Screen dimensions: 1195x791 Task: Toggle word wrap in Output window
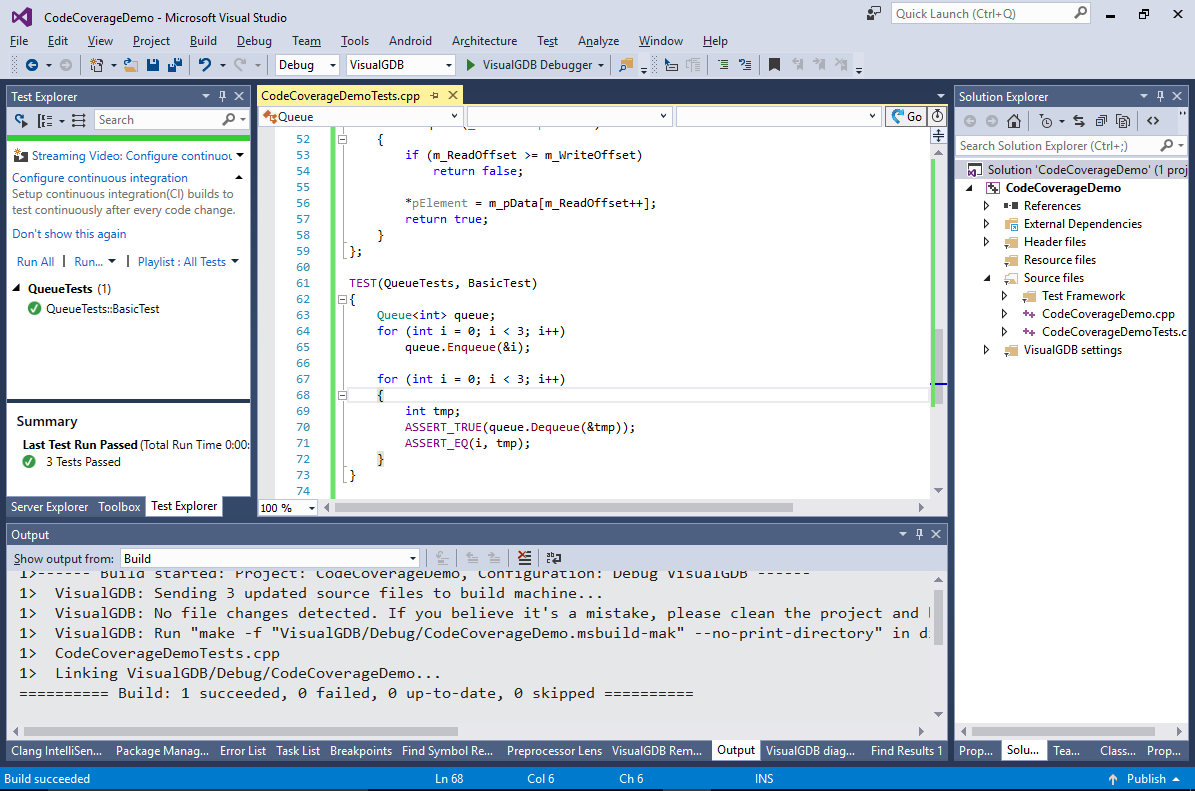[554, 558]
